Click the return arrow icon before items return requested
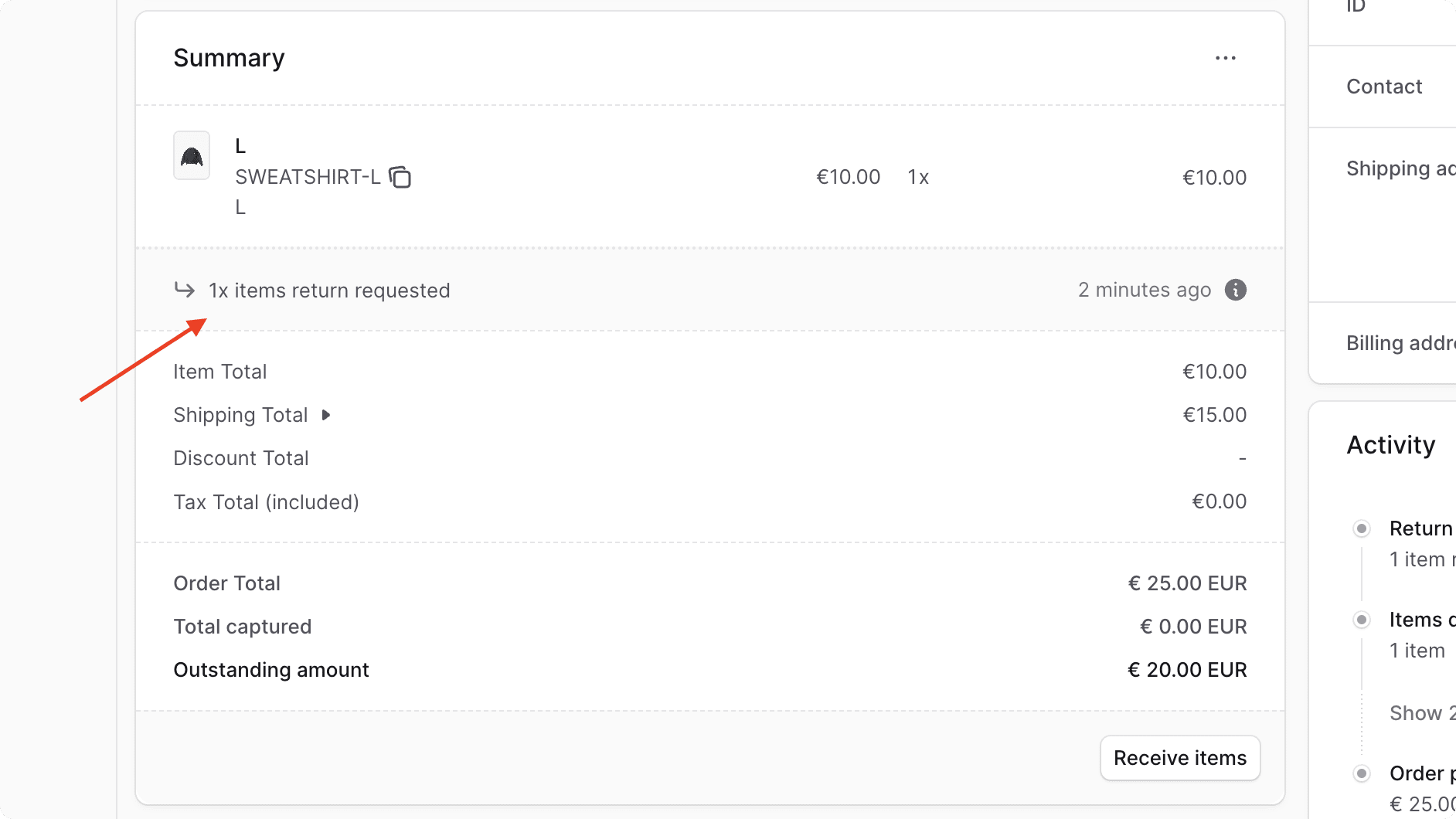The height and width of the screenshot is (819, 1456). pos(185,289)
